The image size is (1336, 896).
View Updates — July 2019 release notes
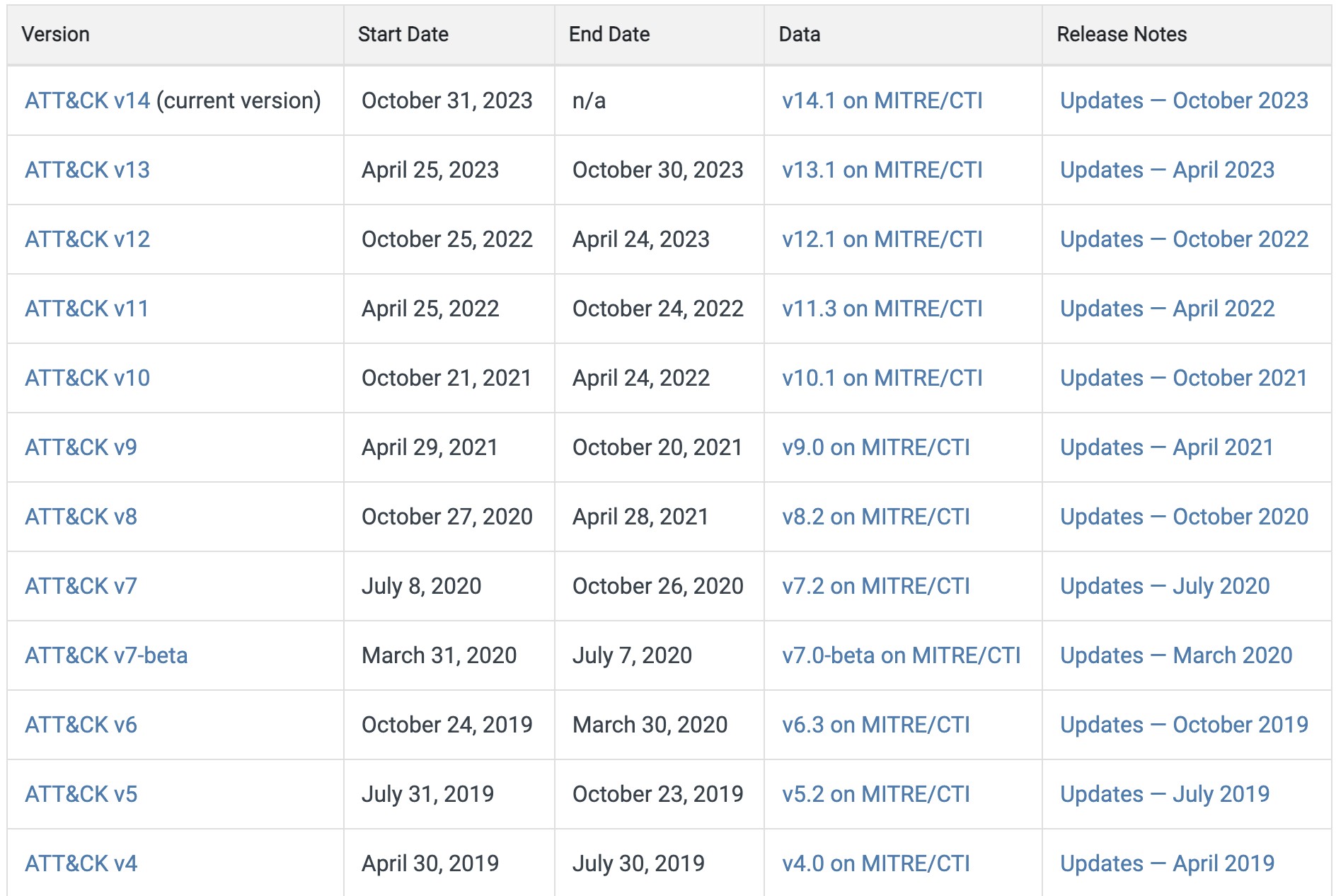[1165, 794]
